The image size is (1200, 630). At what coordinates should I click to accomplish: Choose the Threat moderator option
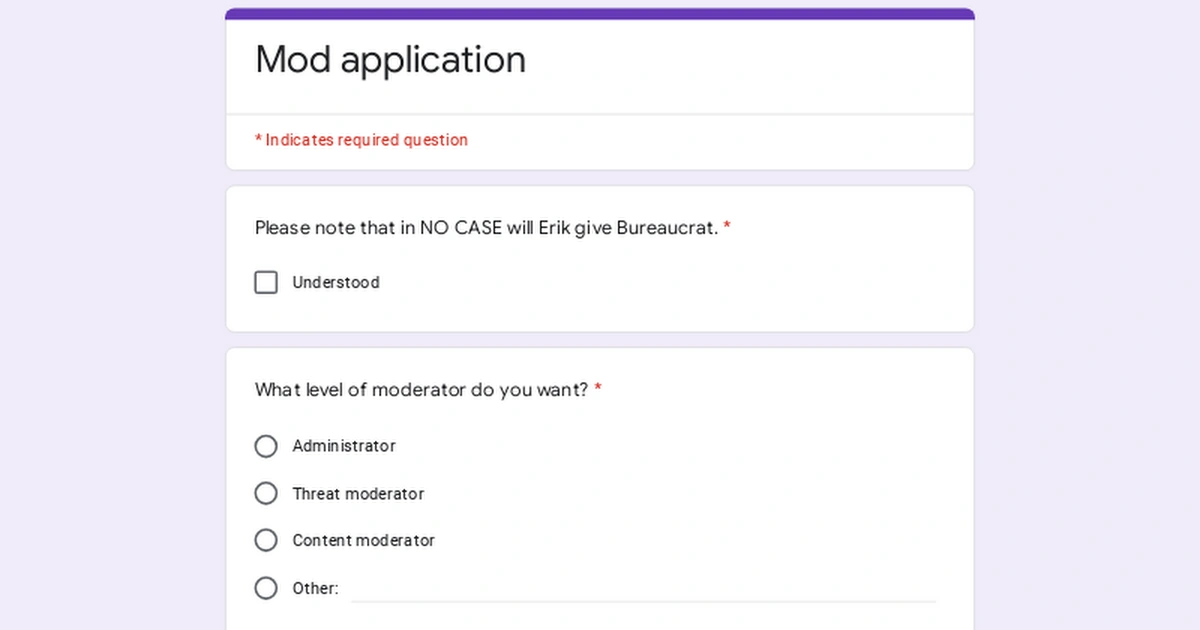click(x=266, y=493)
